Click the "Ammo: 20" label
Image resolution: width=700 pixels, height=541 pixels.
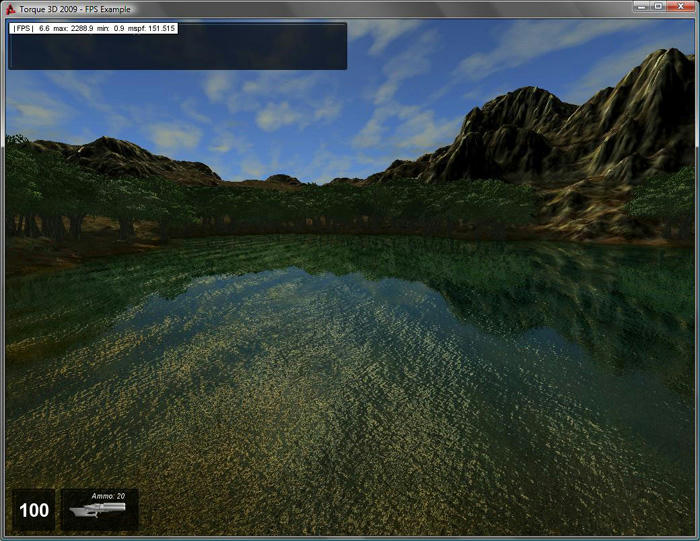pos(107,496)
